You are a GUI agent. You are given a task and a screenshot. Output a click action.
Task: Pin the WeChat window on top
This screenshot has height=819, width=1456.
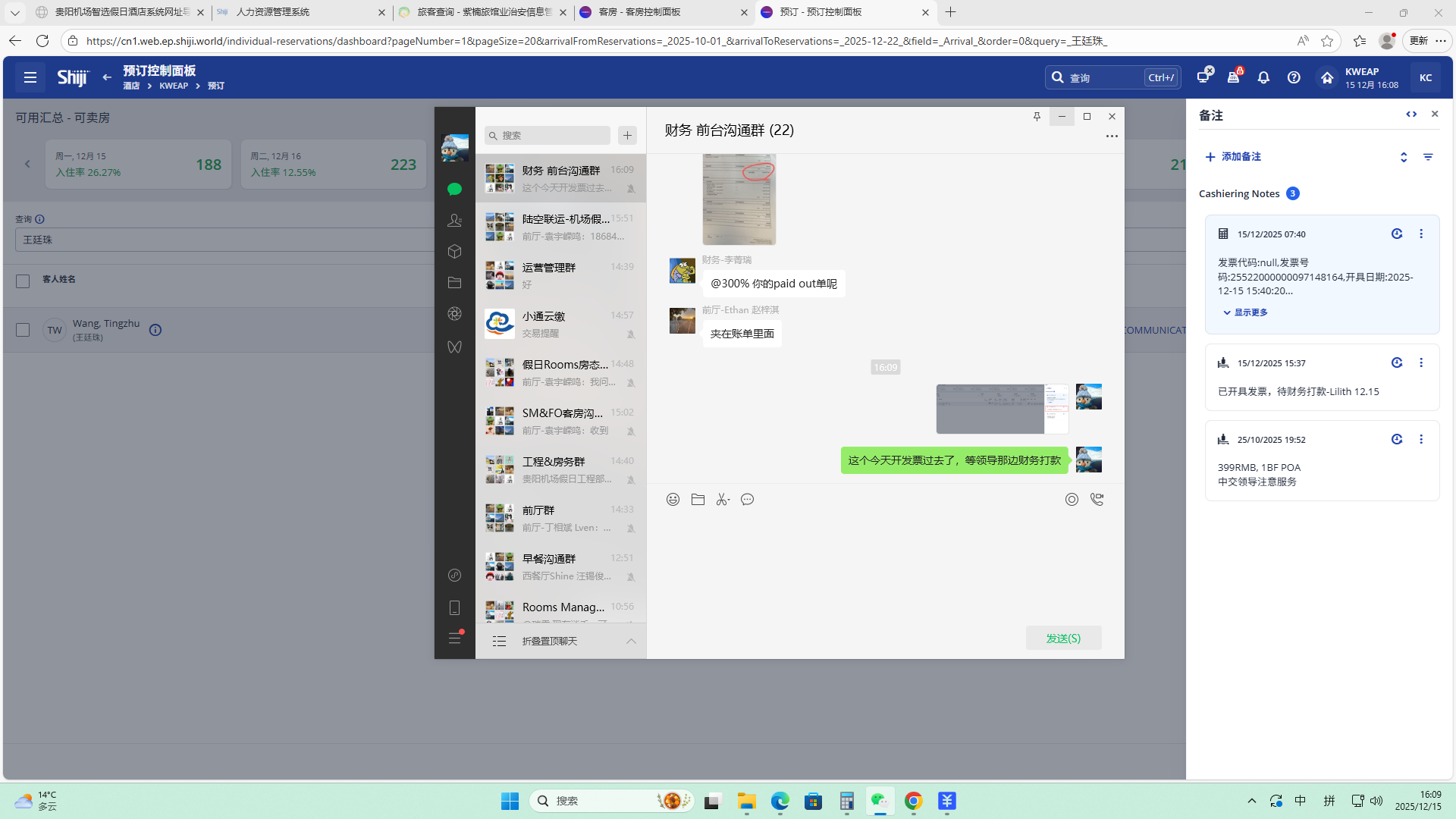(x=1037, y=116)
